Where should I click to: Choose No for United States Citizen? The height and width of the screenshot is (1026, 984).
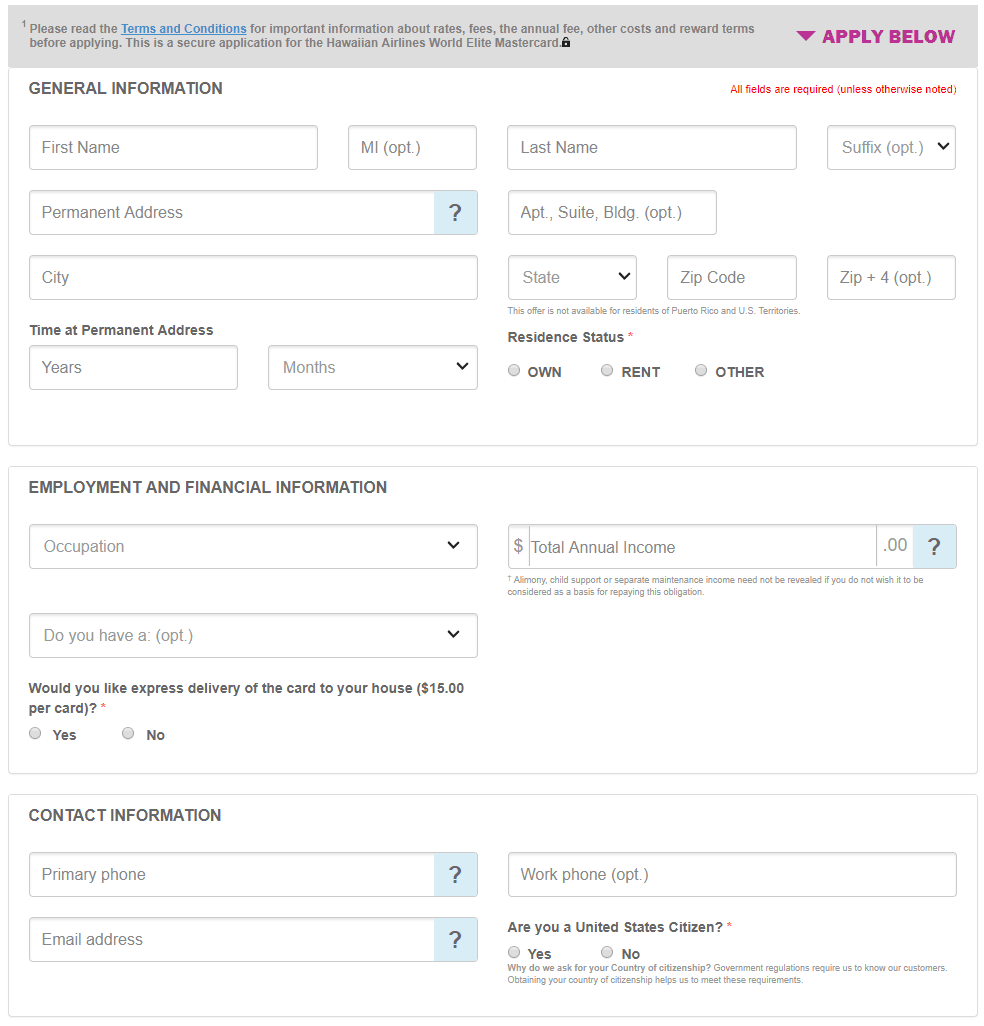tap(607, 953)
